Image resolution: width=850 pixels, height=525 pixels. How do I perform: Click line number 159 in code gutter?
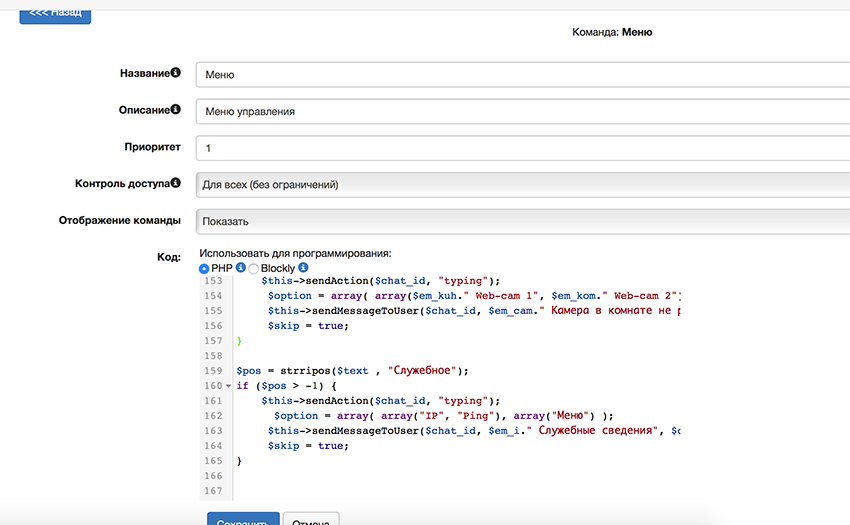tap(213, 371)
